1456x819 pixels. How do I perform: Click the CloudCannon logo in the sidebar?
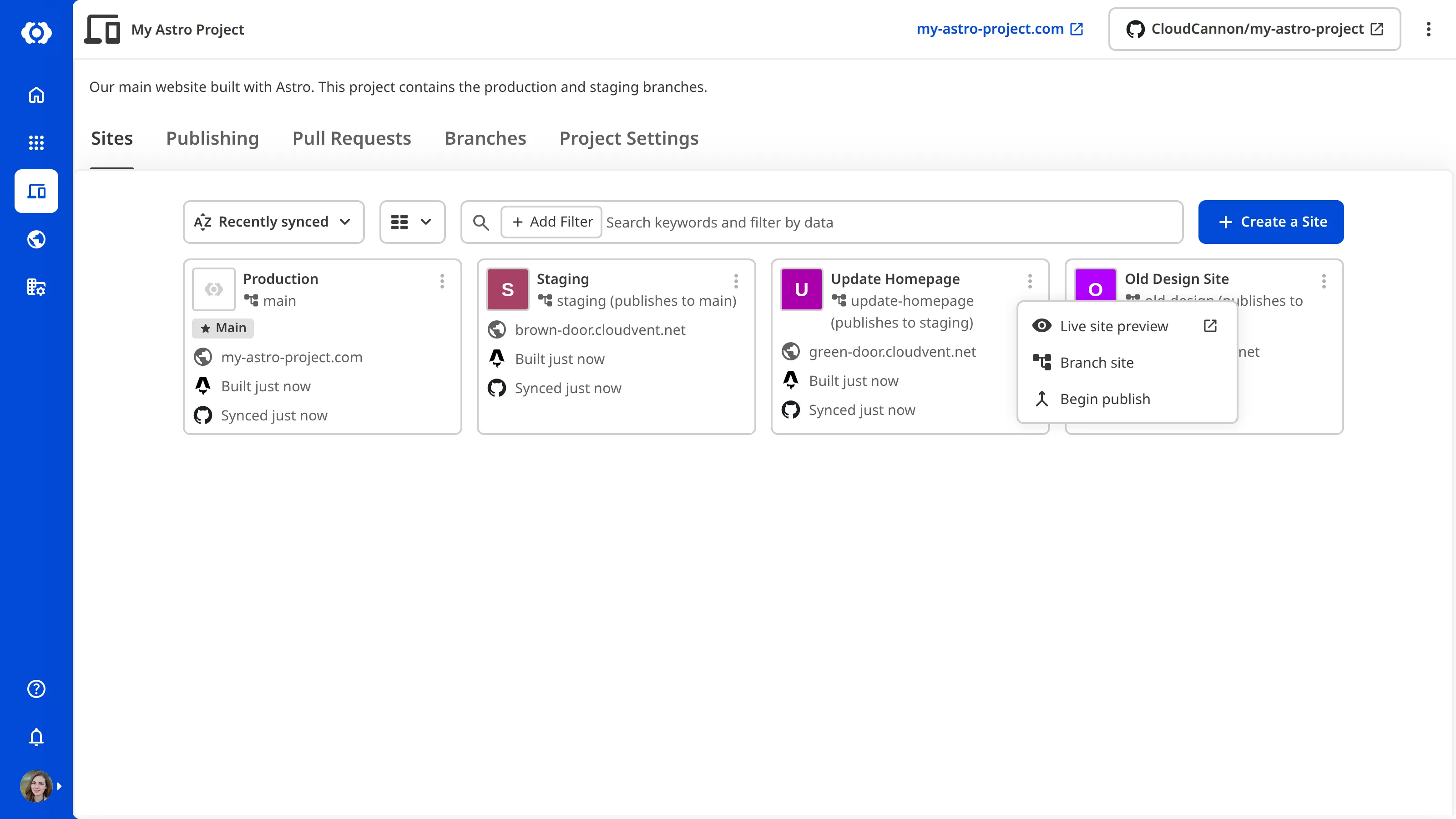click(36, 32)
